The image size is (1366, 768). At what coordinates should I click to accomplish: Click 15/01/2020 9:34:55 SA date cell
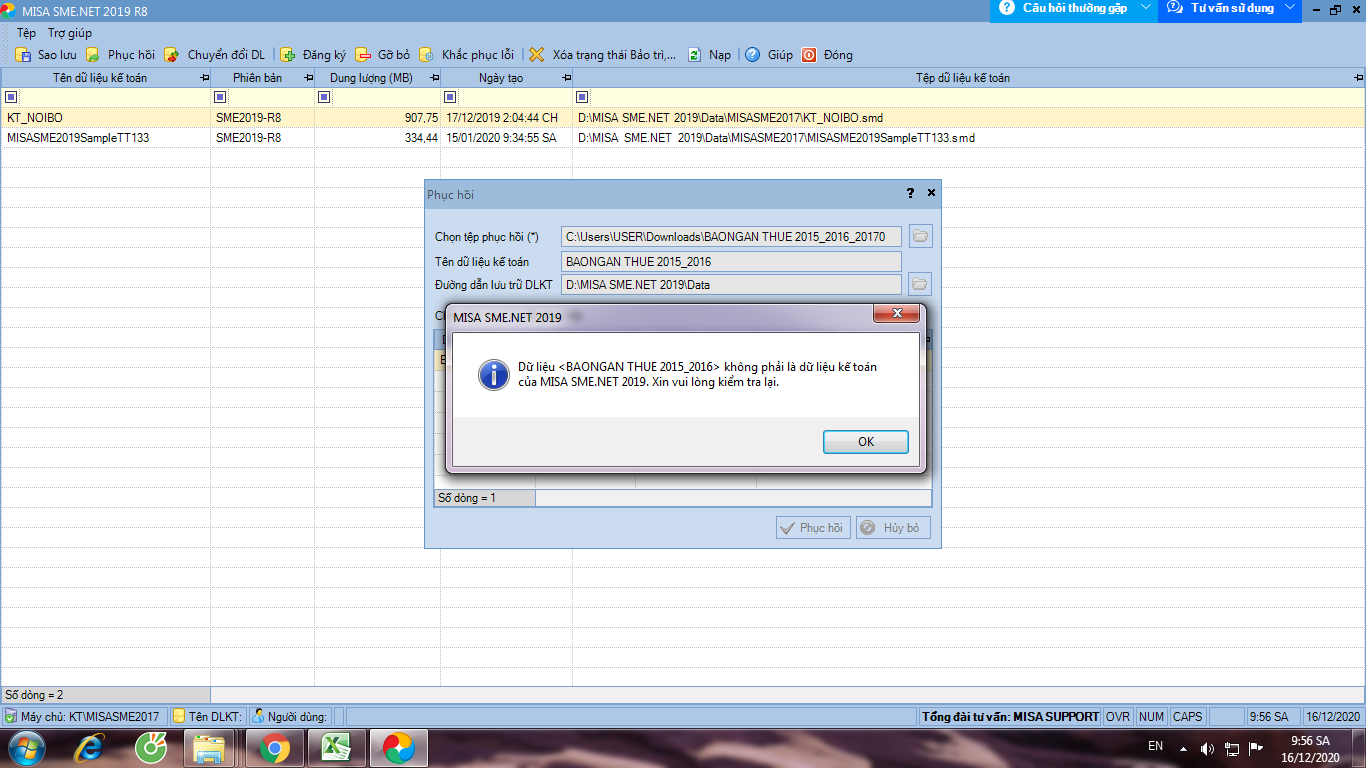(x=506, y=138)
